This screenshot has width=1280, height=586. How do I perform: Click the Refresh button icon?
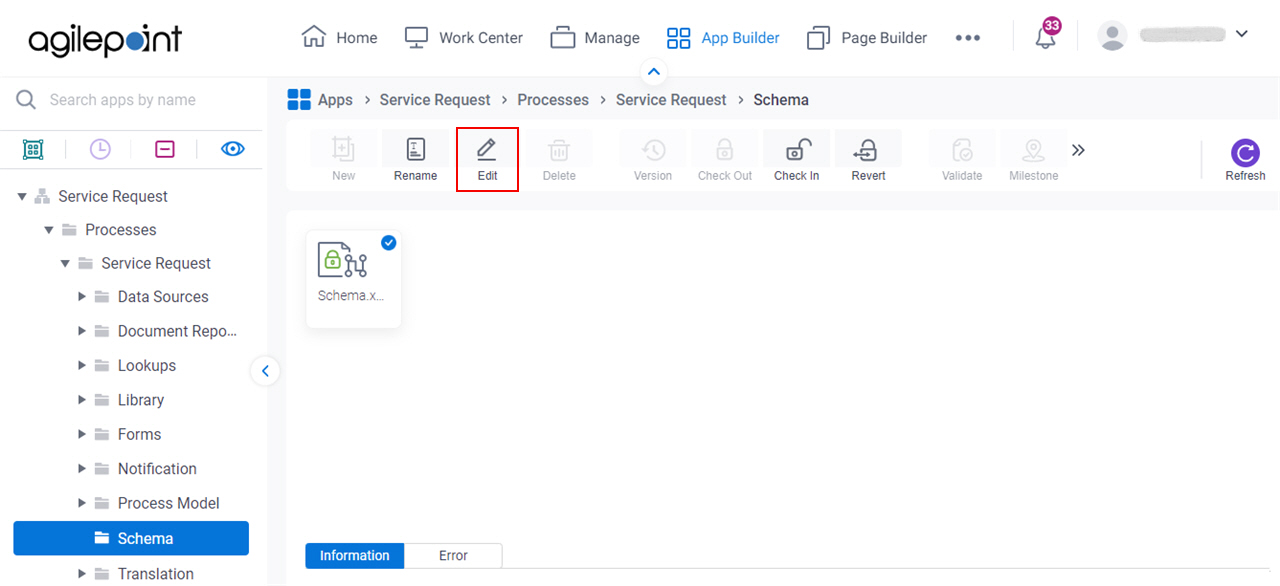[x=1245, y=153]
